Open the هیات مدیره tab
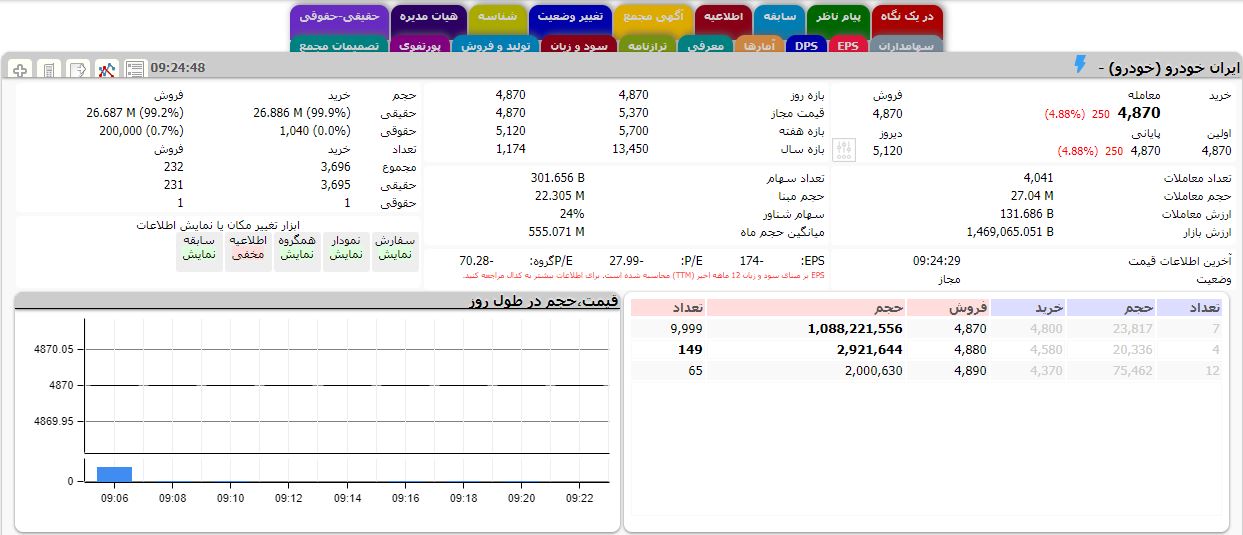Screen dimensions: 1243x535 tap(428, 18)
